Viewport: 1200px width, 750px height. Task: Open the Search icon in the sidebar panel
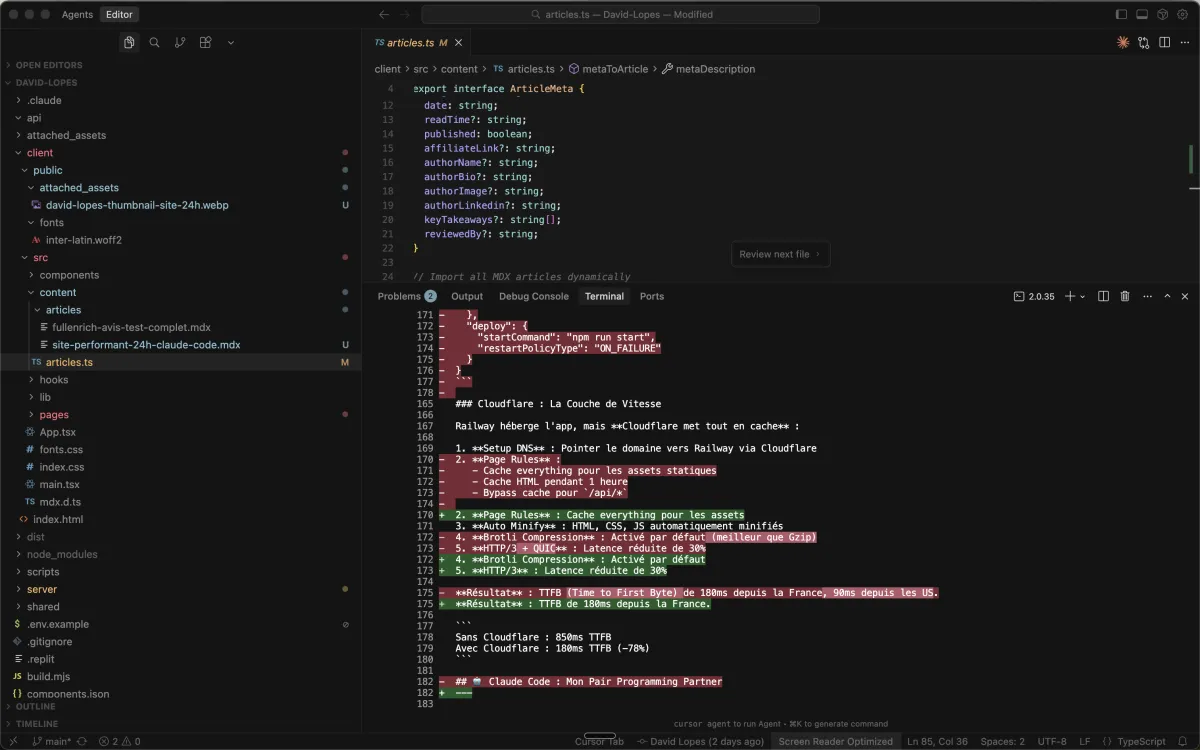[x=153, y=42]
